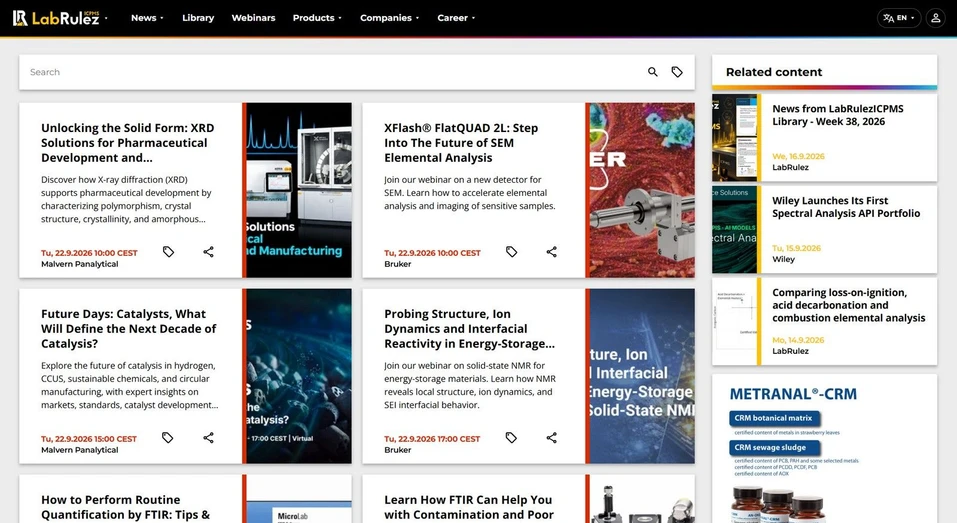
Task: Open the loss-on-ignition article thumbnail
Action: pos(735,322)
